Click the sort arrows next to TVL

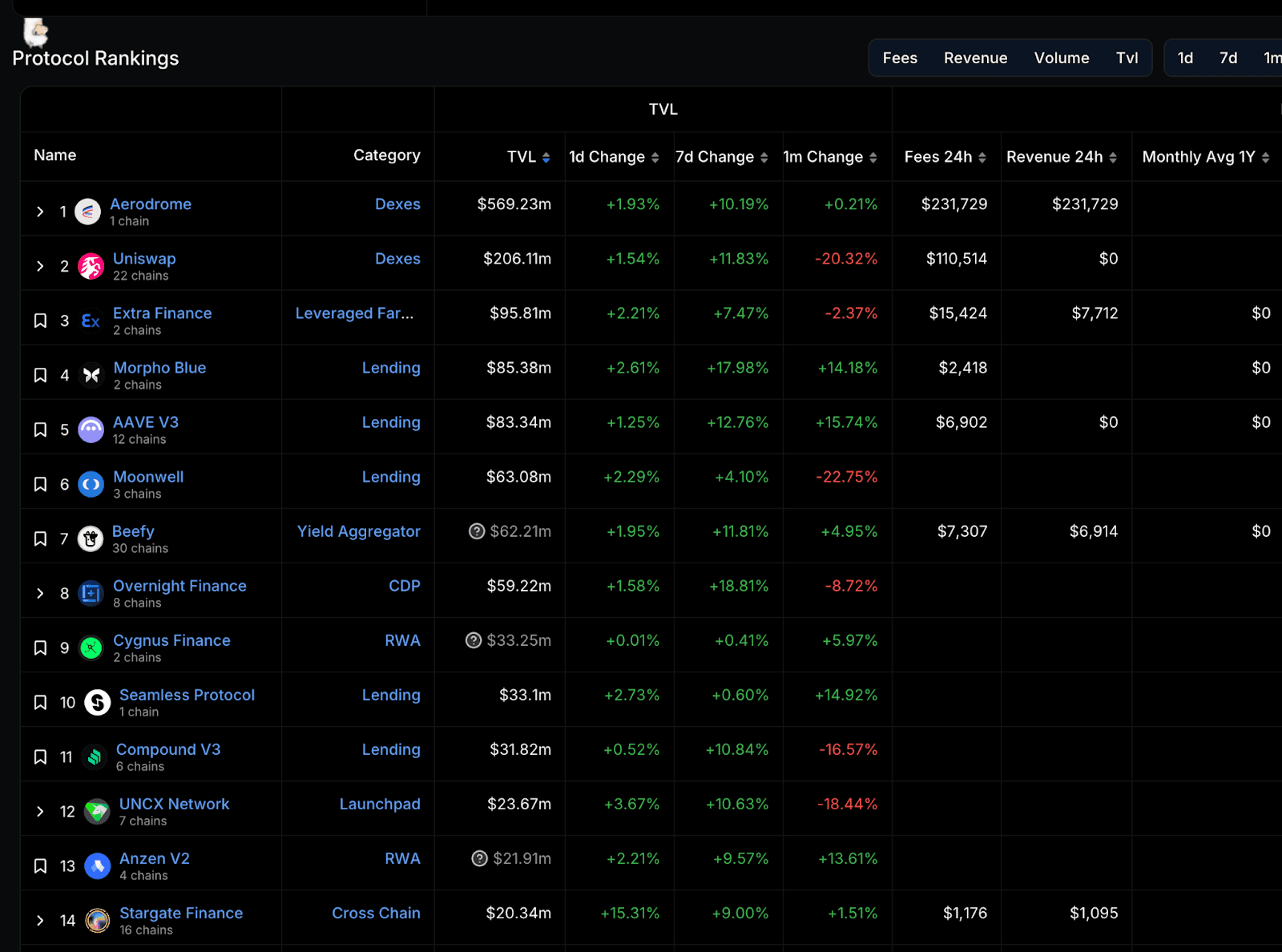coord(546,158)
